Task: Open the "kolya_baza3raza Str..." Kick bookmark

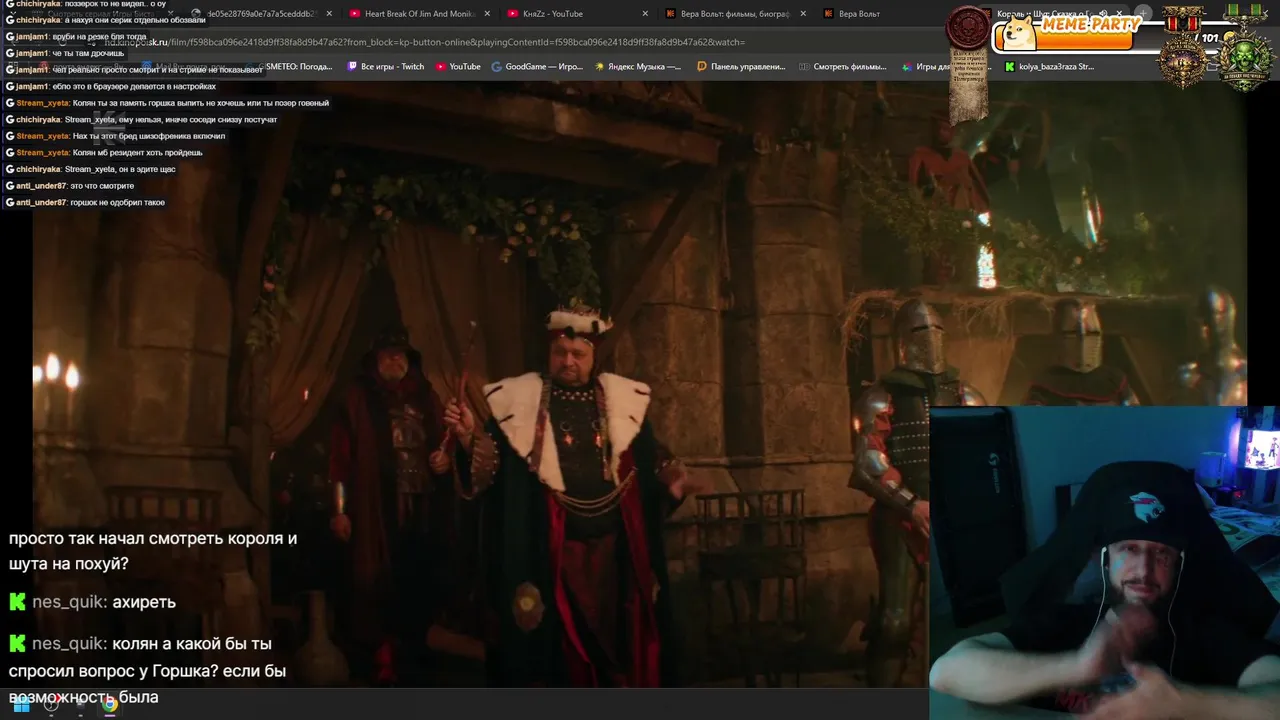Action: pyautogui.click(x=1049, y=67)
